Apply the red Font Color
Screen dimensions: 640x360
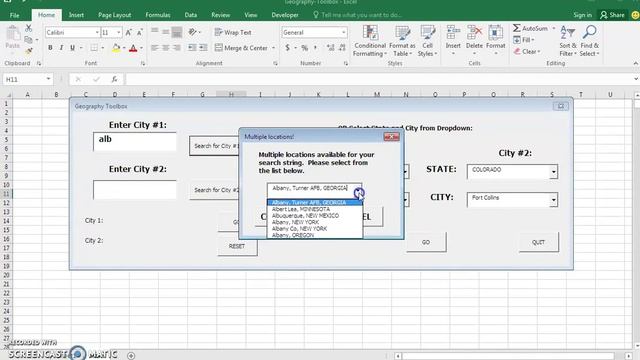click(133, 48)
